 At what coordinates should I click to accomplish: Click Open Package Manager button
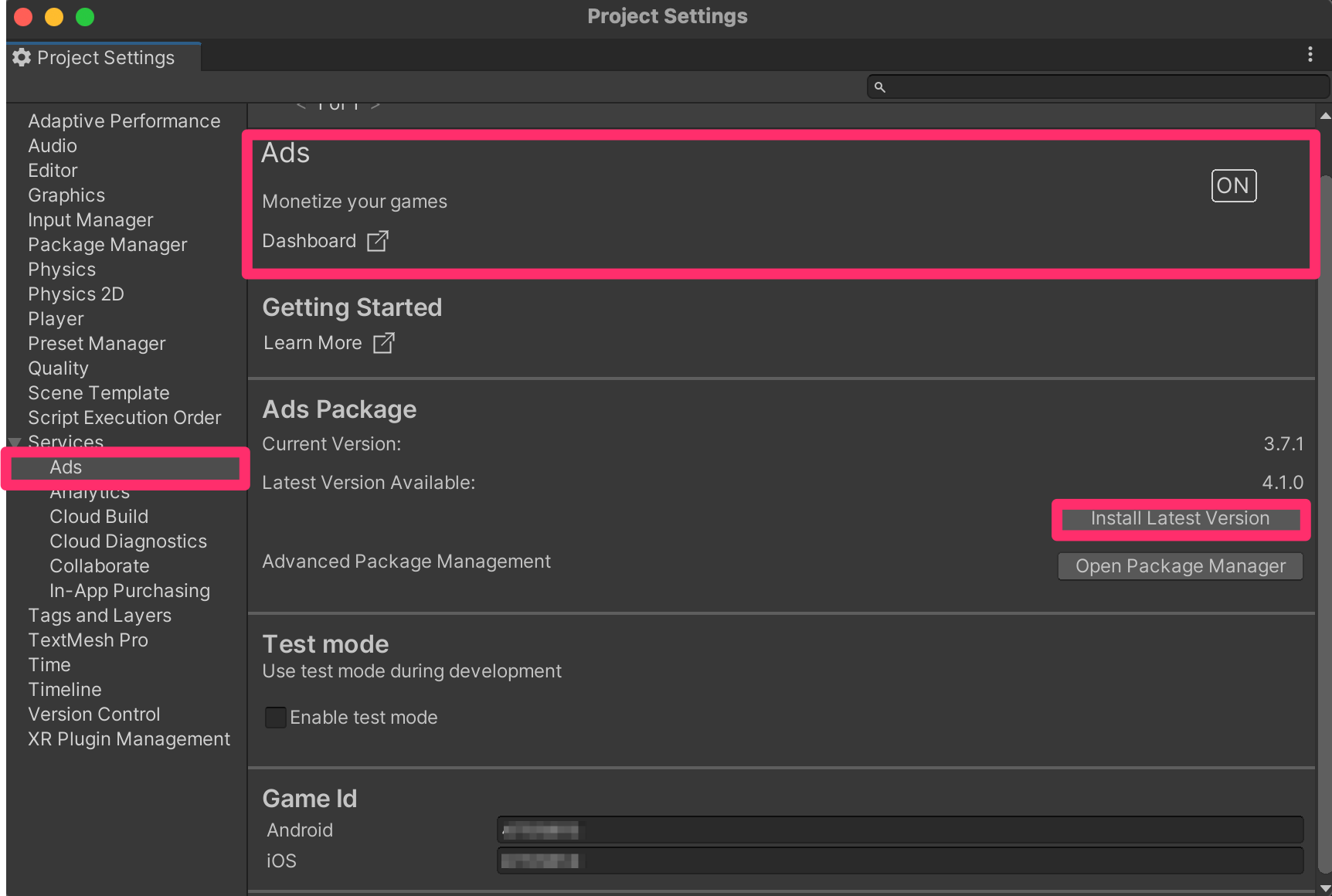[x=1180, y=566]
